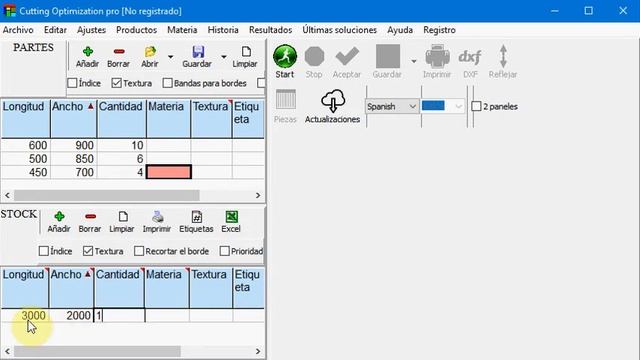Click Borrar in the STOCK toolbar

point(90,222)
